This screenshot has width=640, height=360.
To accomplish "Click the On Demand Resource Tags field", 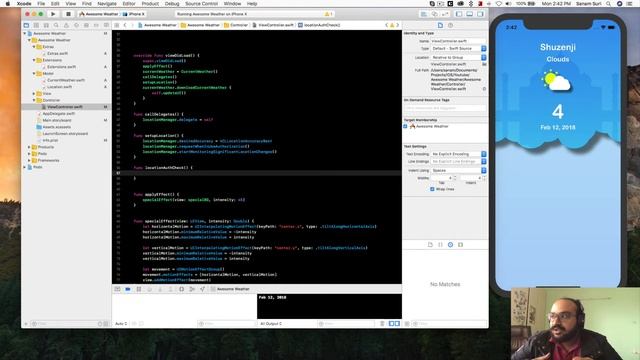I will click(445, 108).
